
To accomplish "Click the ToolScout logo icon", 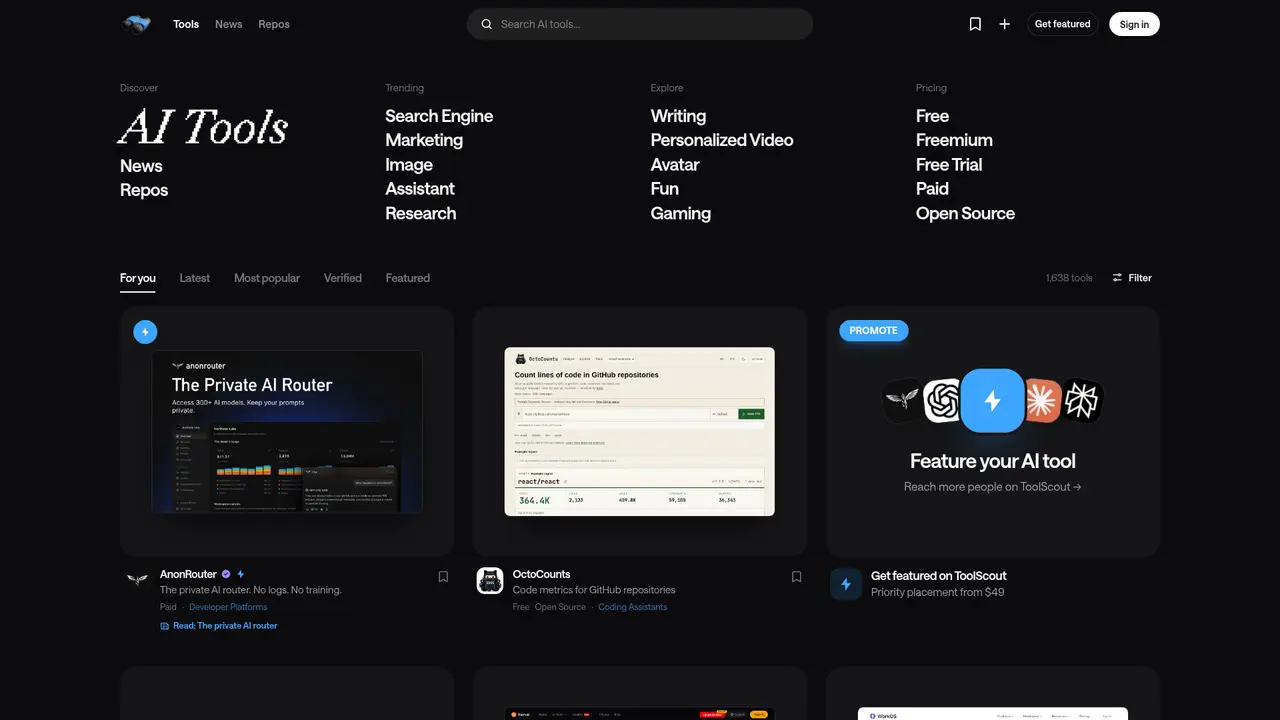I will click(137, 24).
